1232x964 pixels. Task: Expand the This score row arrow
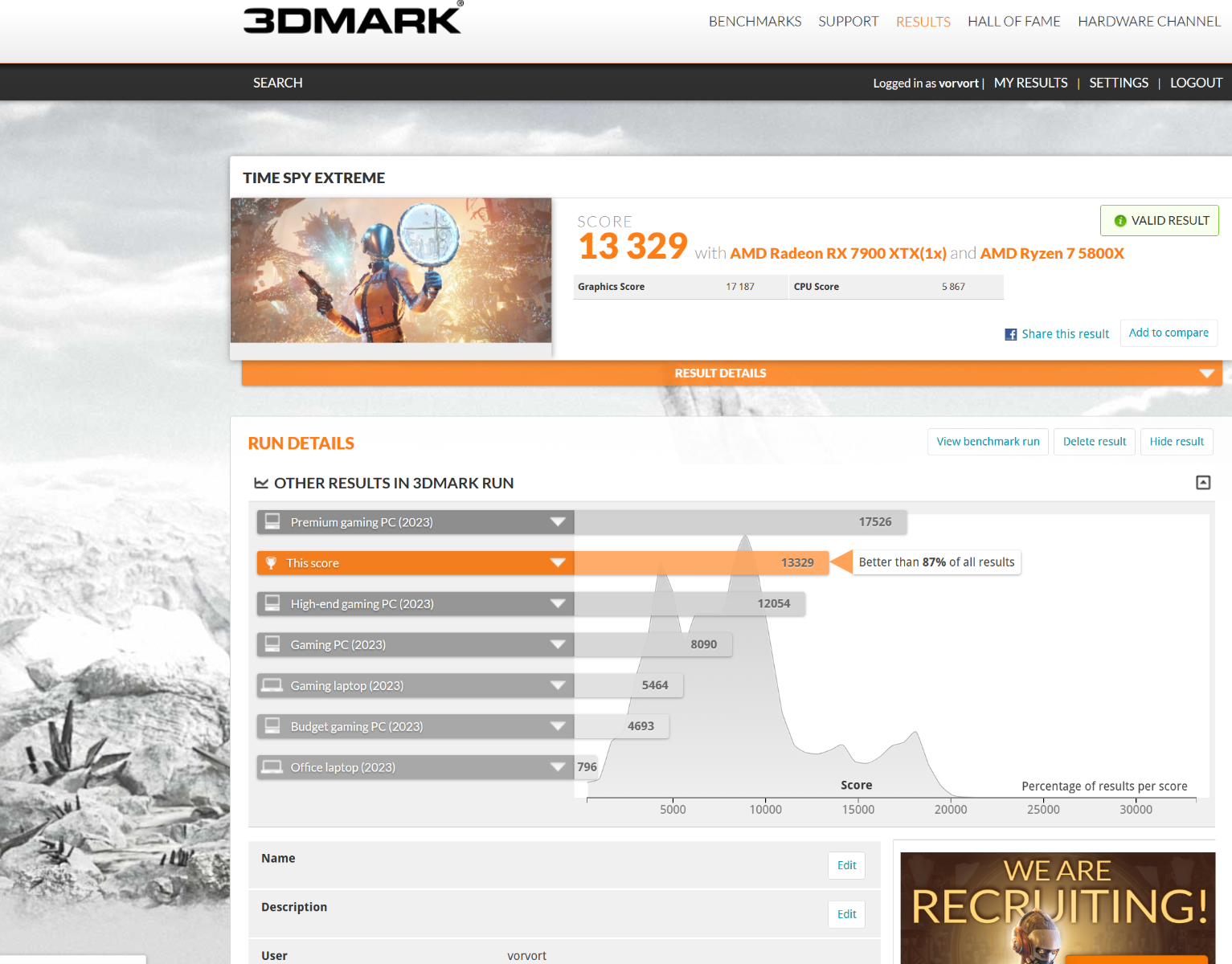pos(558,563)
